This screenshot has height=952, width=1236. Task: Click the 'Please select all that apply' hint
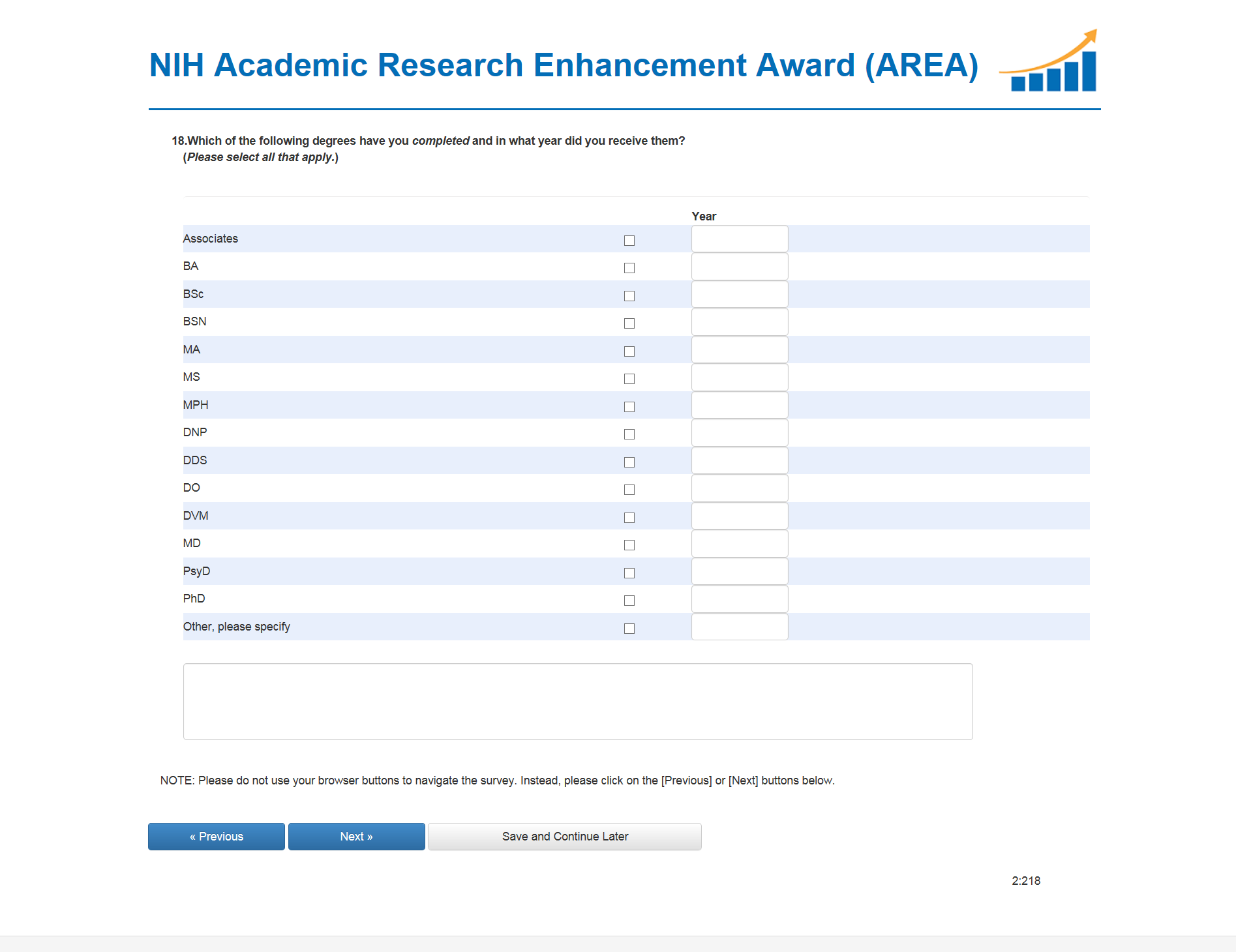point(261,157)
